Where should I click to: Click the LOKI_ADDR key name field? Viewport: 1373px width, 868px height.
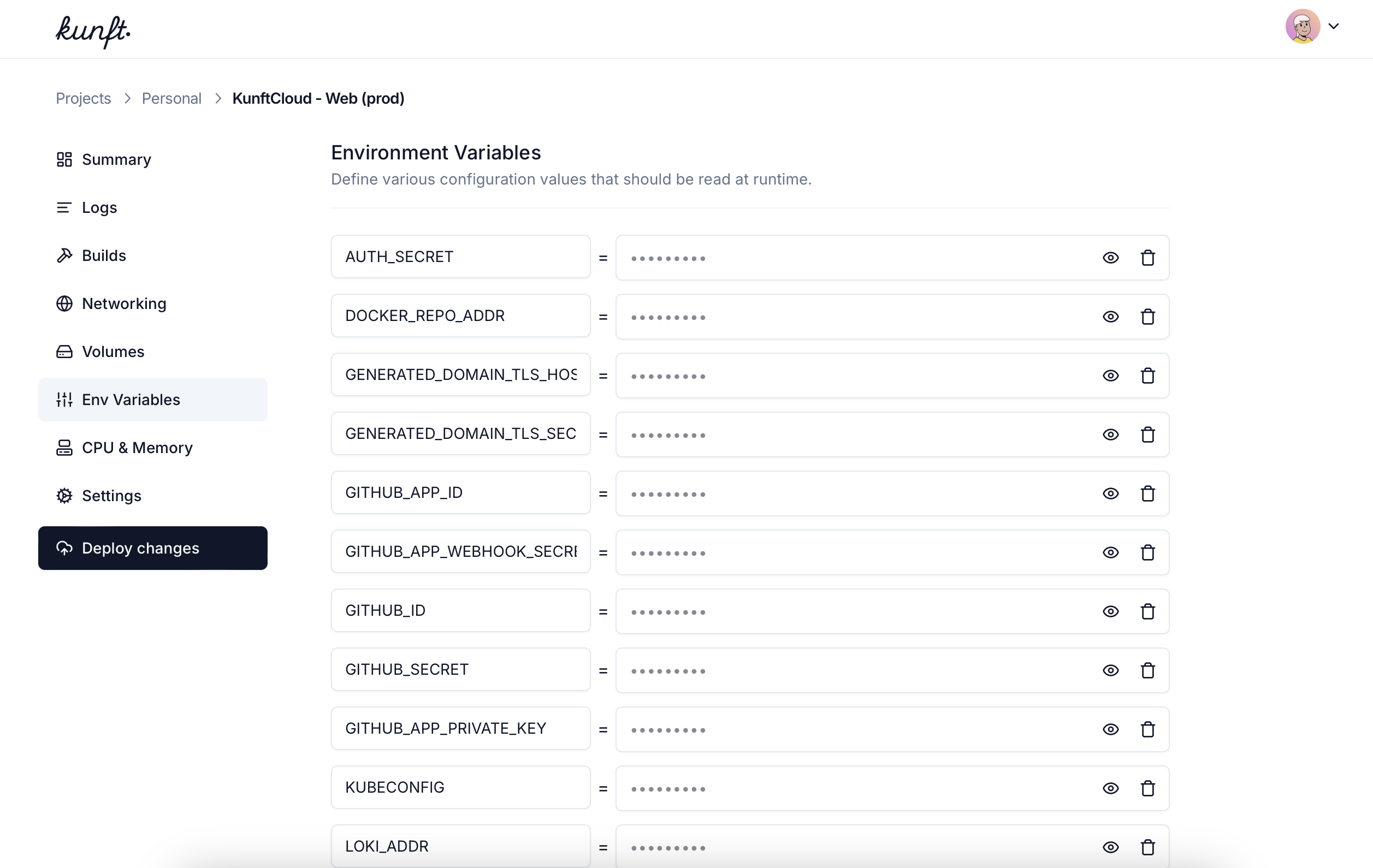coord(461,846)
